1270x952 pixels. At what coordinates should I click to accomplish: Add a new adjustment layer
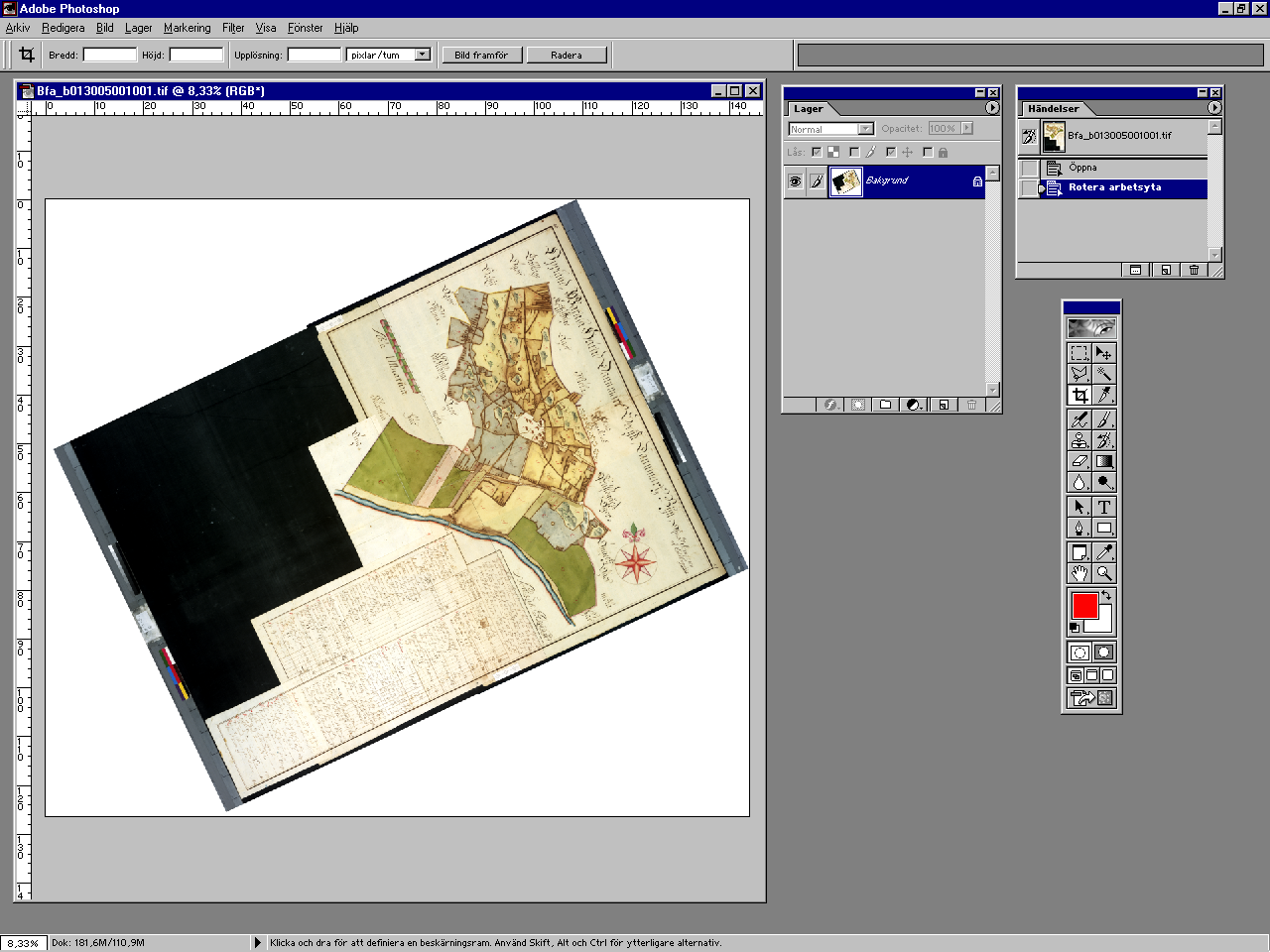(915, 405)
